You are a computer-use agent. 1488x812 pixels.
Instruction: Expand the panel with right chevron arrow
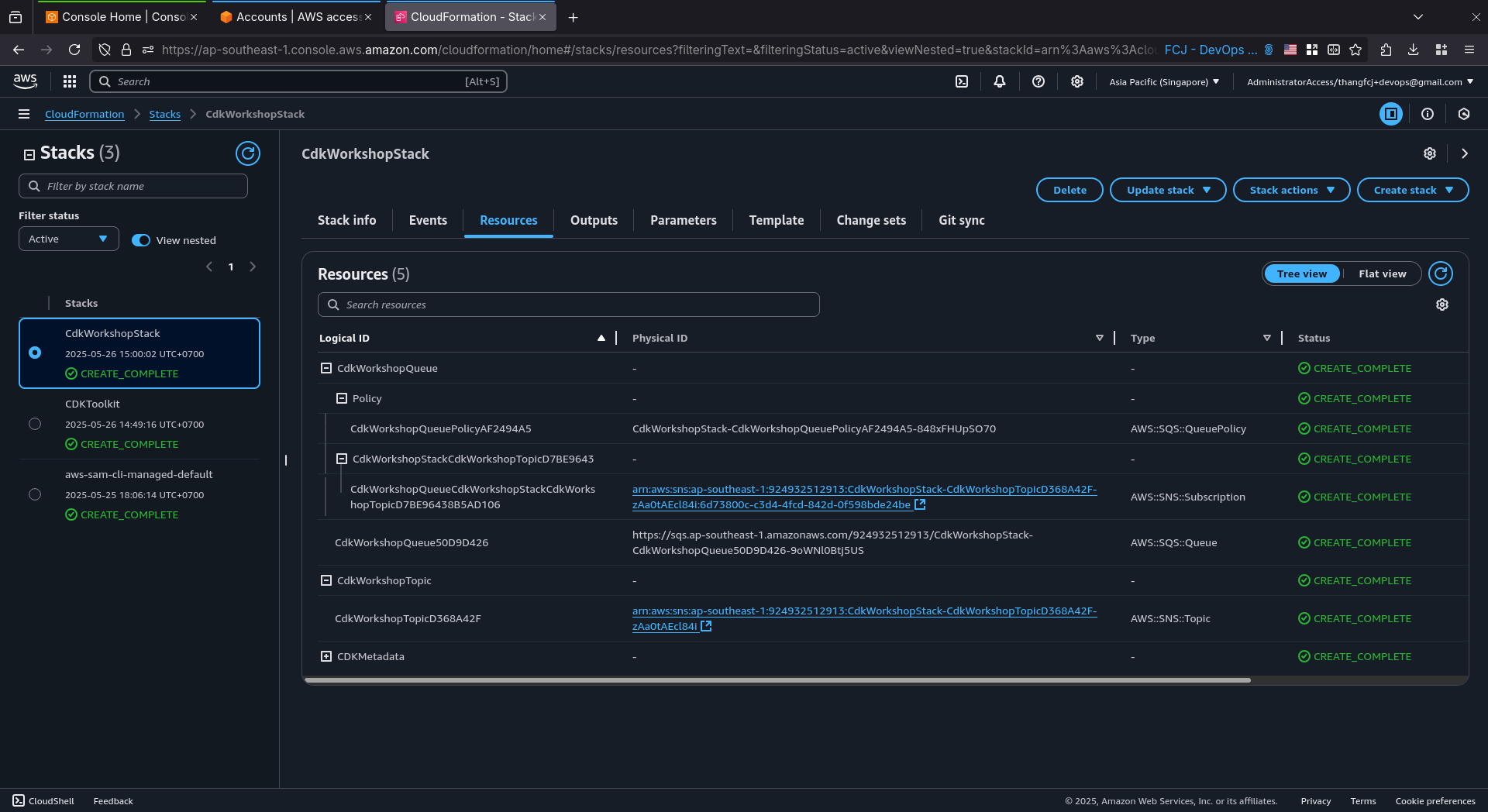pos(1465,153)
